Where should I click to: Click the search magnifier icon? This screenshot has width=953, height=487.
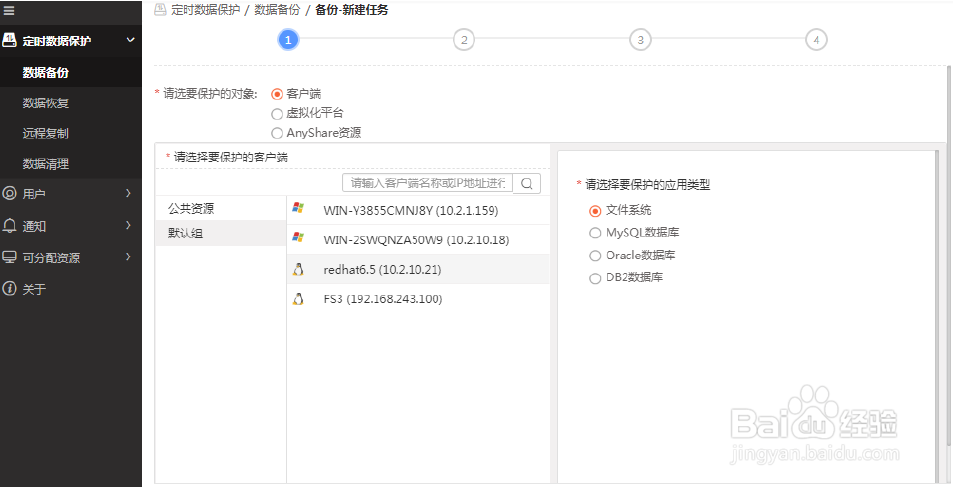527,183
